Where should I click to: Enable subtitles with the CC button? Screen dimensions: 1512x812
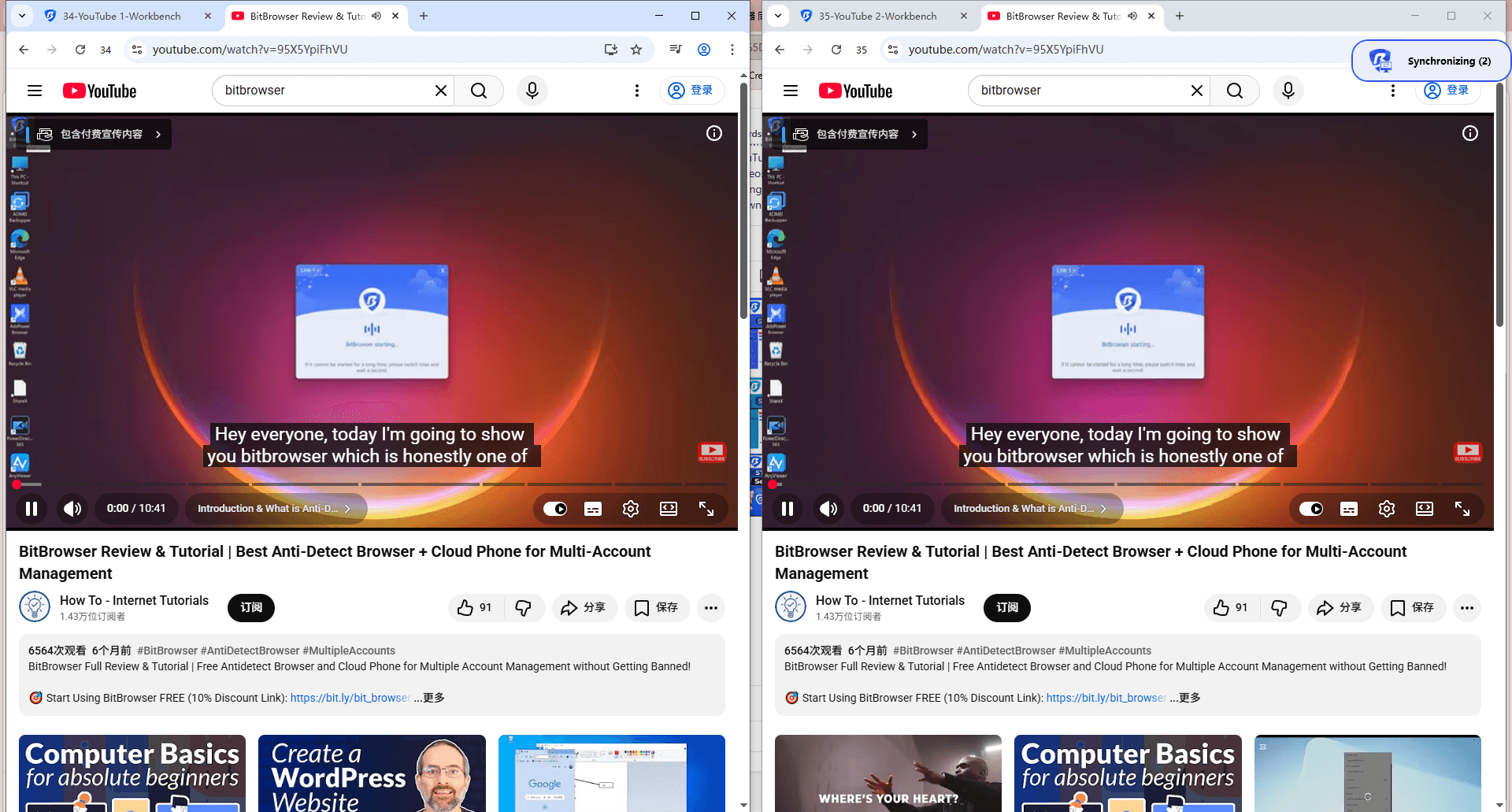click(x=592, y=509)
